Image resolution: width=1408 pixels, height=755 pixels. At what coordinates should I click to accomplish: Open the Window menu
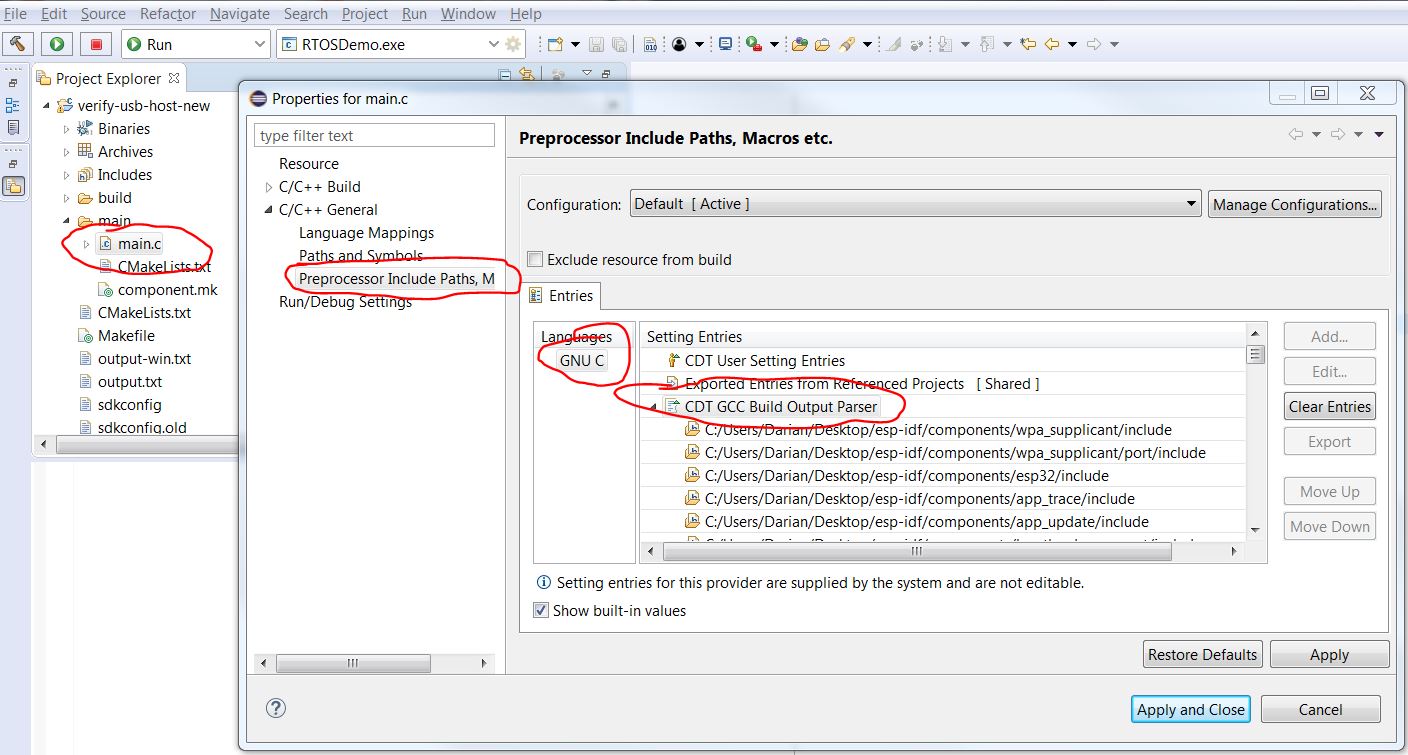pyautogui.click(x=468, y=14)
